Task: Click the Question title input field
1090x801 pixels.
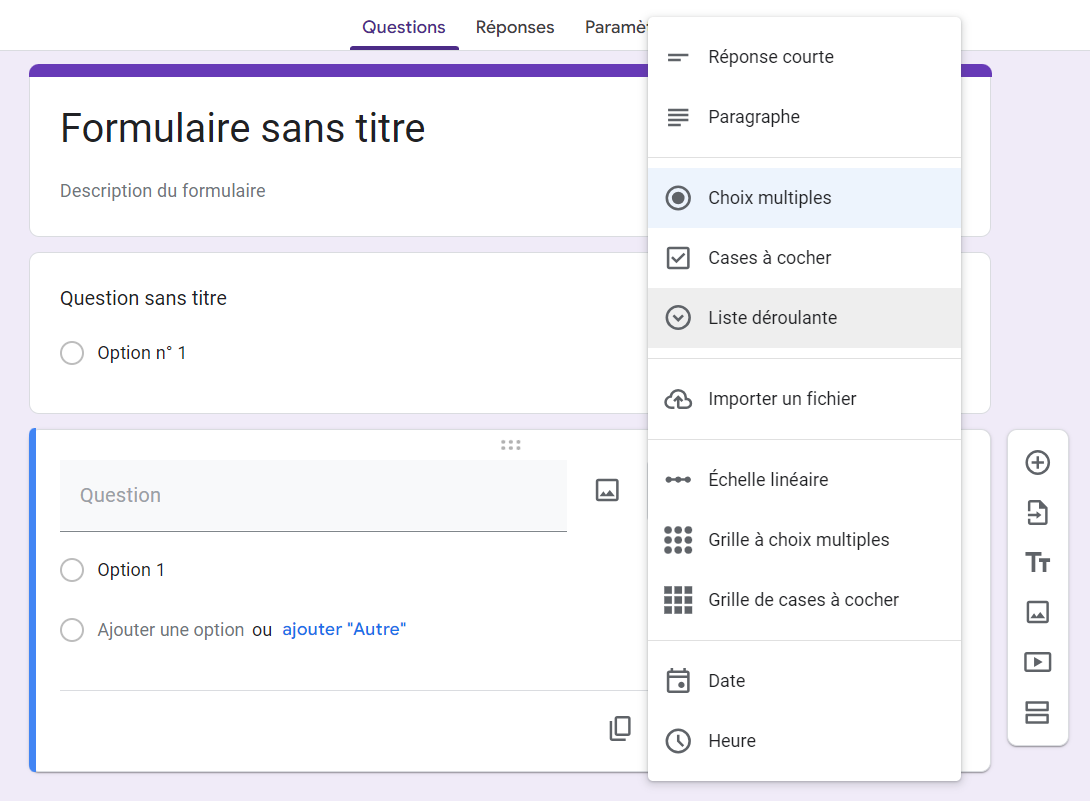Action: click(x=313, y=495)
